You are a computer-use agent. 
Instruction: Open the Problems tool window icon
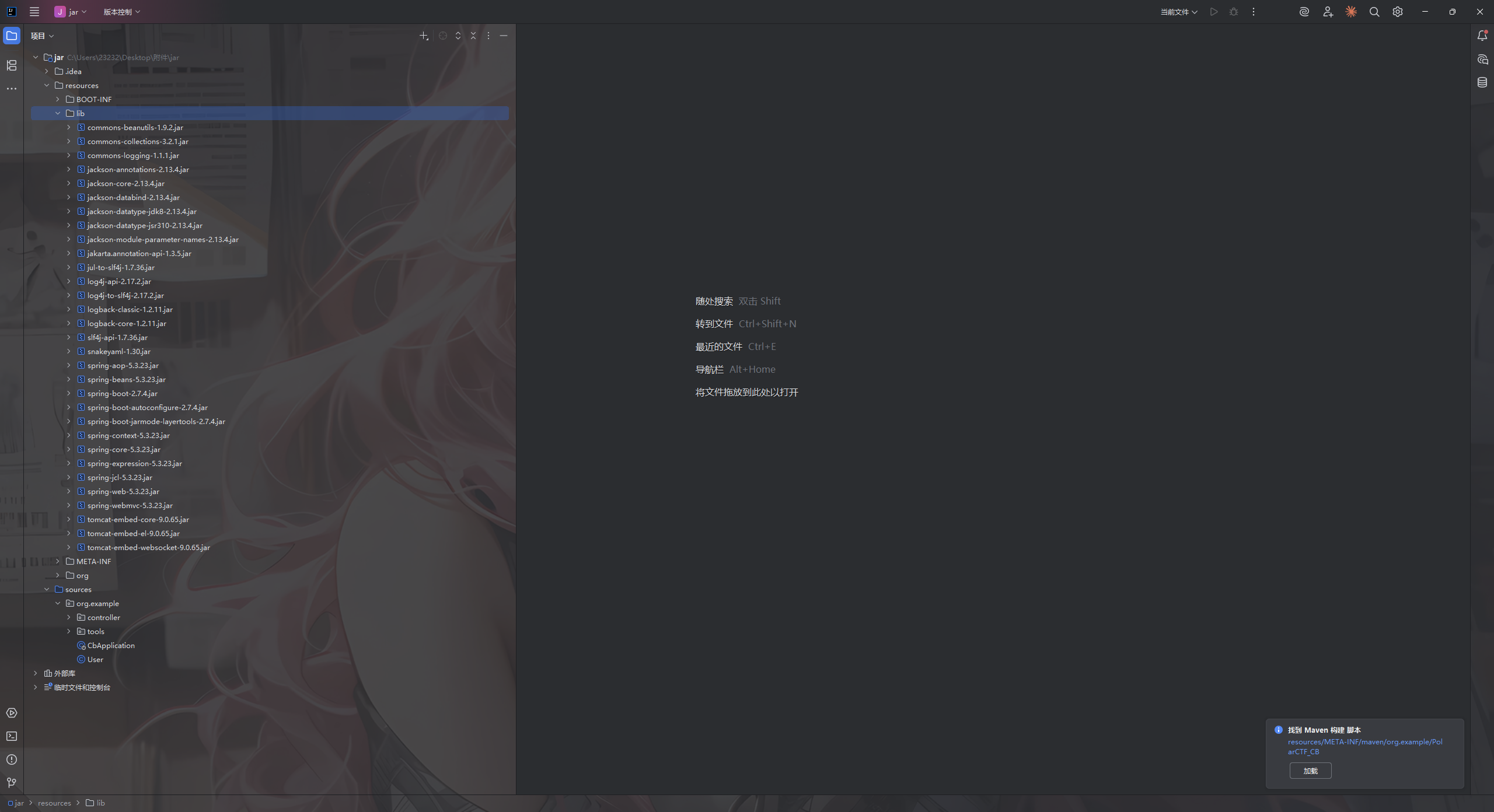(12, 759)
